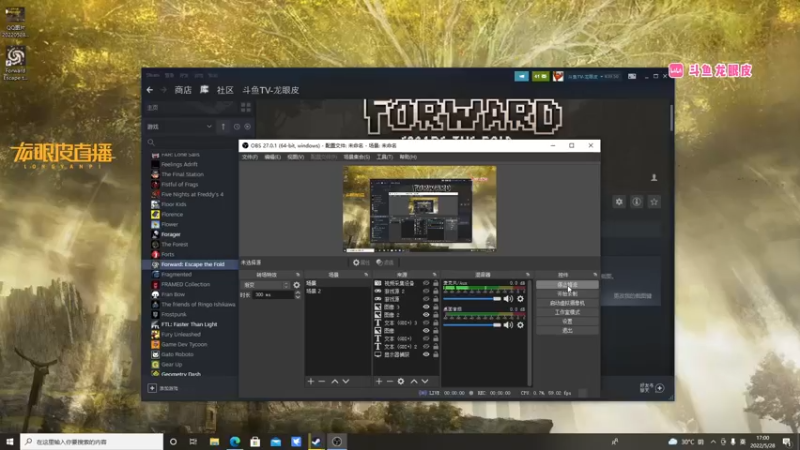800x450 pixels.
Task: Click 停止推流 button in Controls
Action: pos(567,285)
